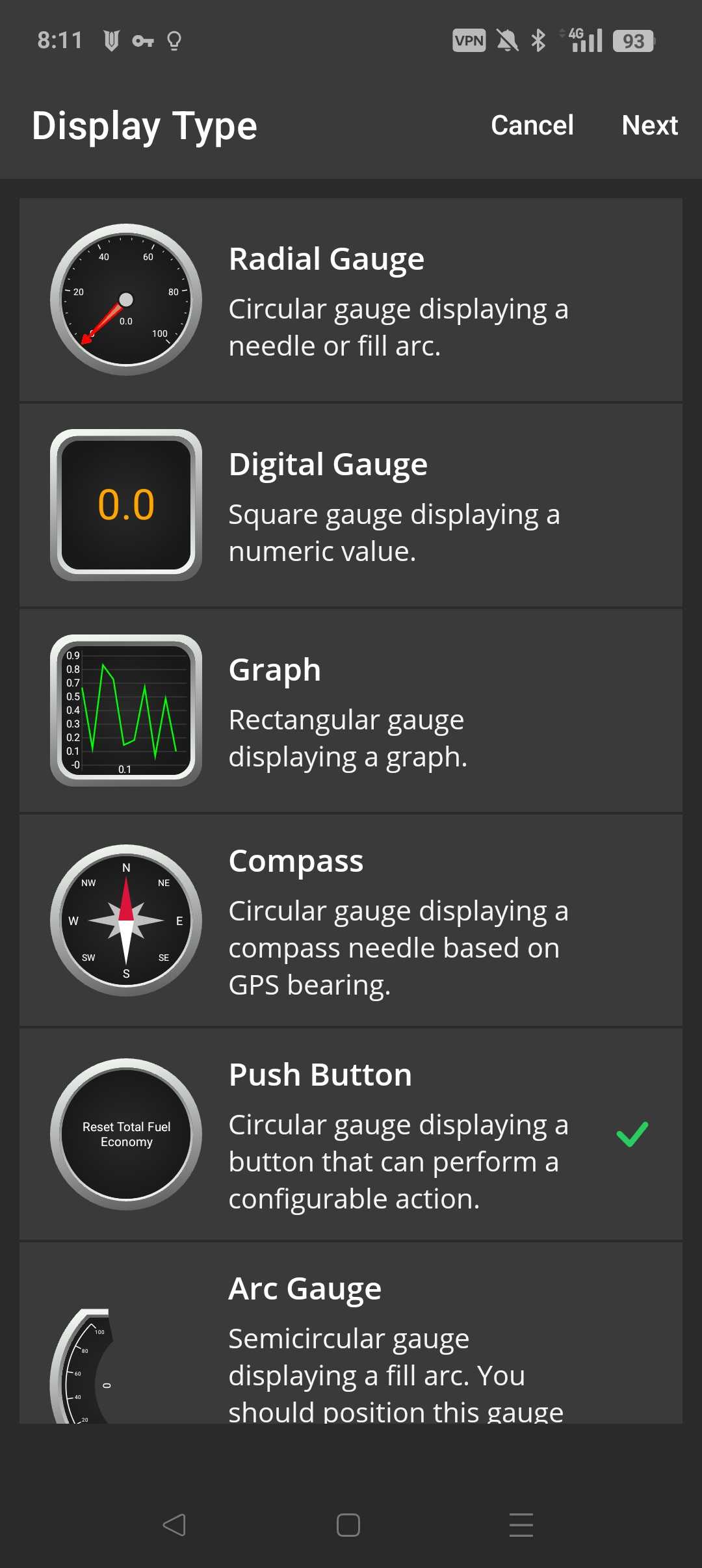Select the Radial Gauge title
Screen dimensions: 702x1568
326,259
